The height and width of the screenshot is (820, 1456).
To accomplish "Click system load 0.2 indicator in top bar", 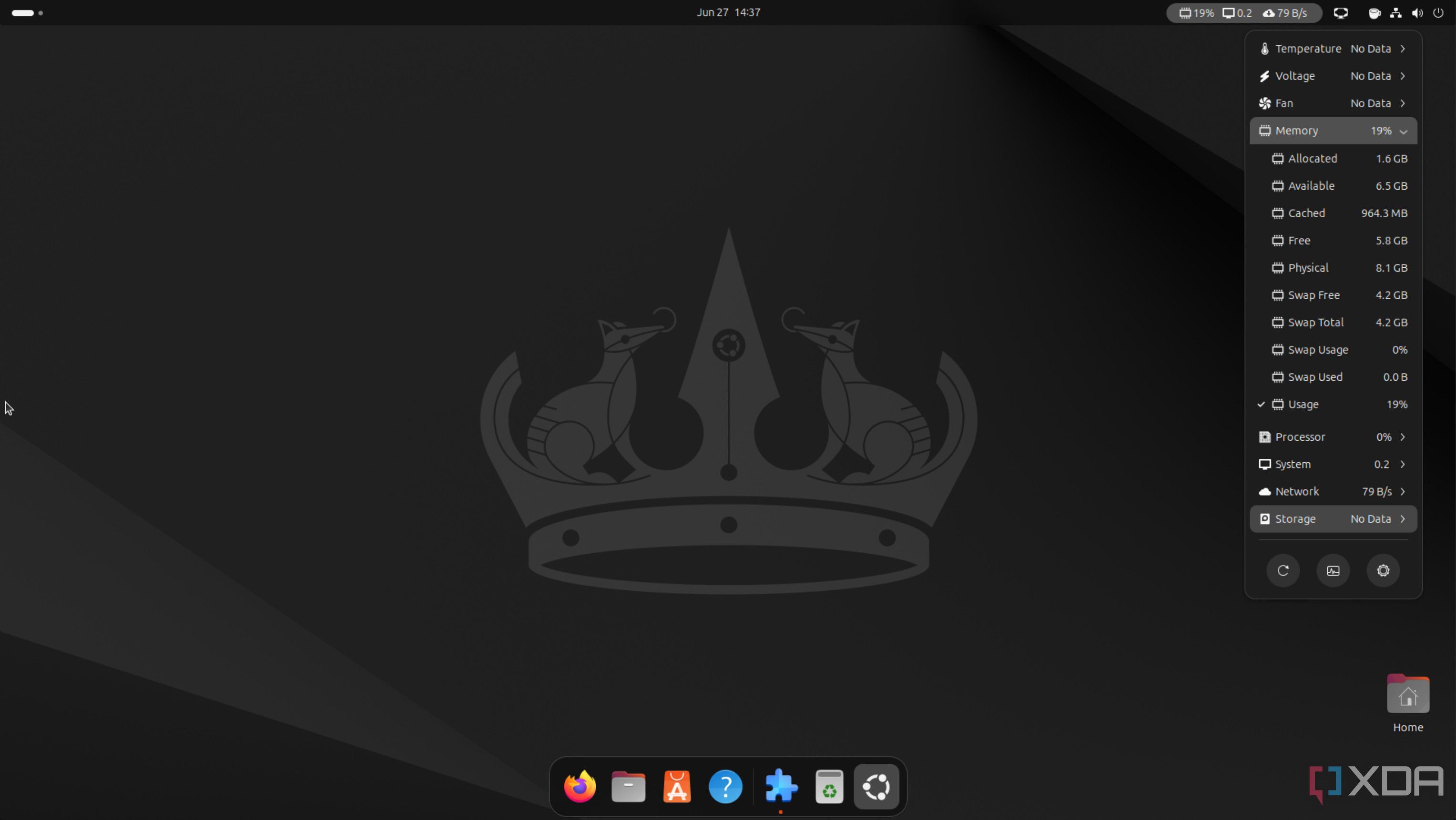I will (x=1238, y=12).
